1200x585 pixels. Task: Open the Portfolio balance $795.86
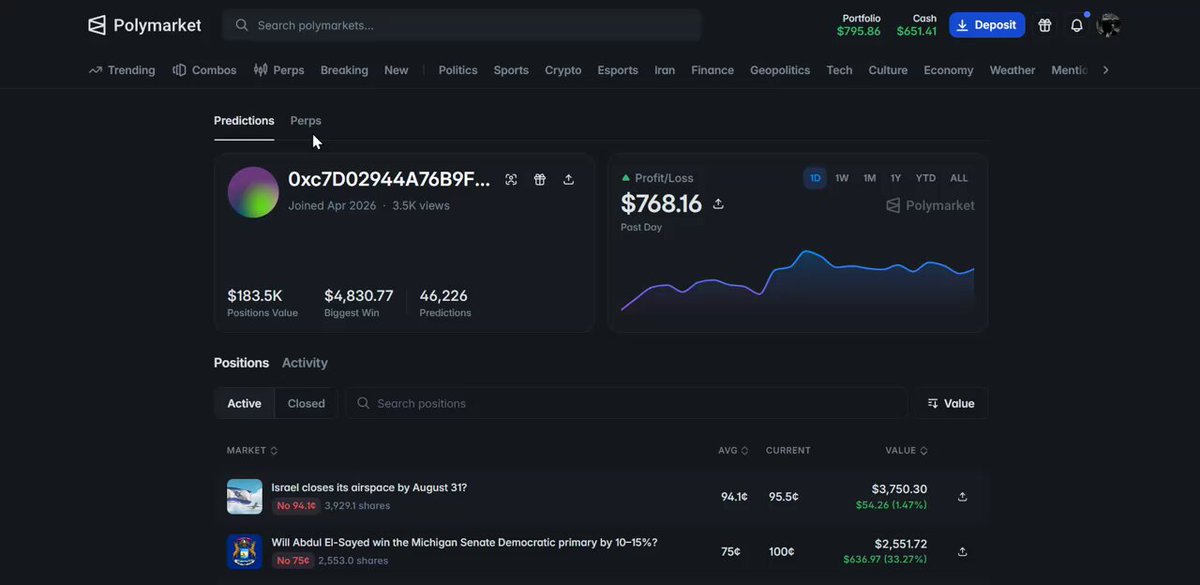tap(859, 25)
